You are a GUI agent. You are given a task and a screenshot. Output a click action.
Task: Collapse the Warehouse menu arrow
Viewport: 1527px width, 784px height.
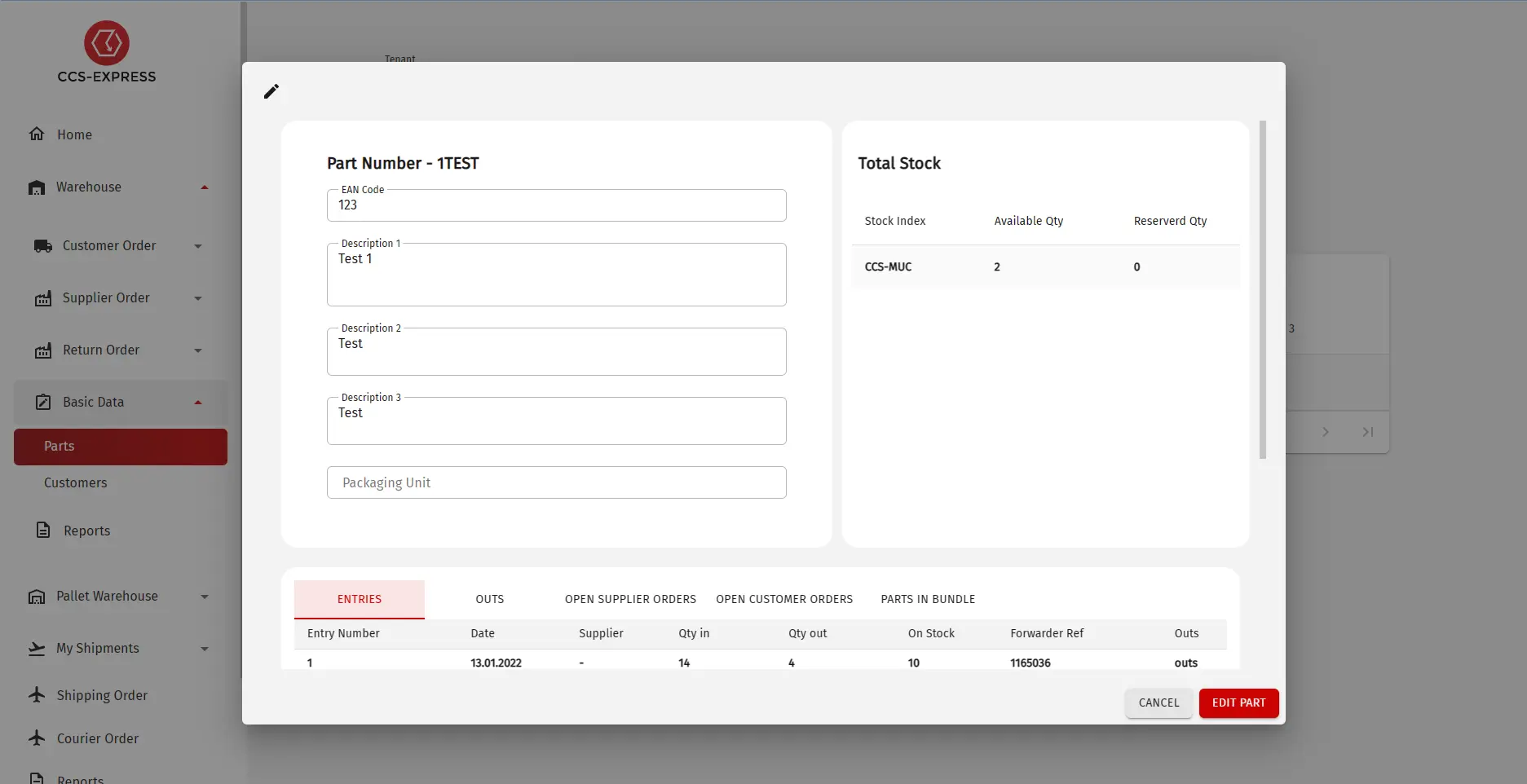click(x=205, y=187)
